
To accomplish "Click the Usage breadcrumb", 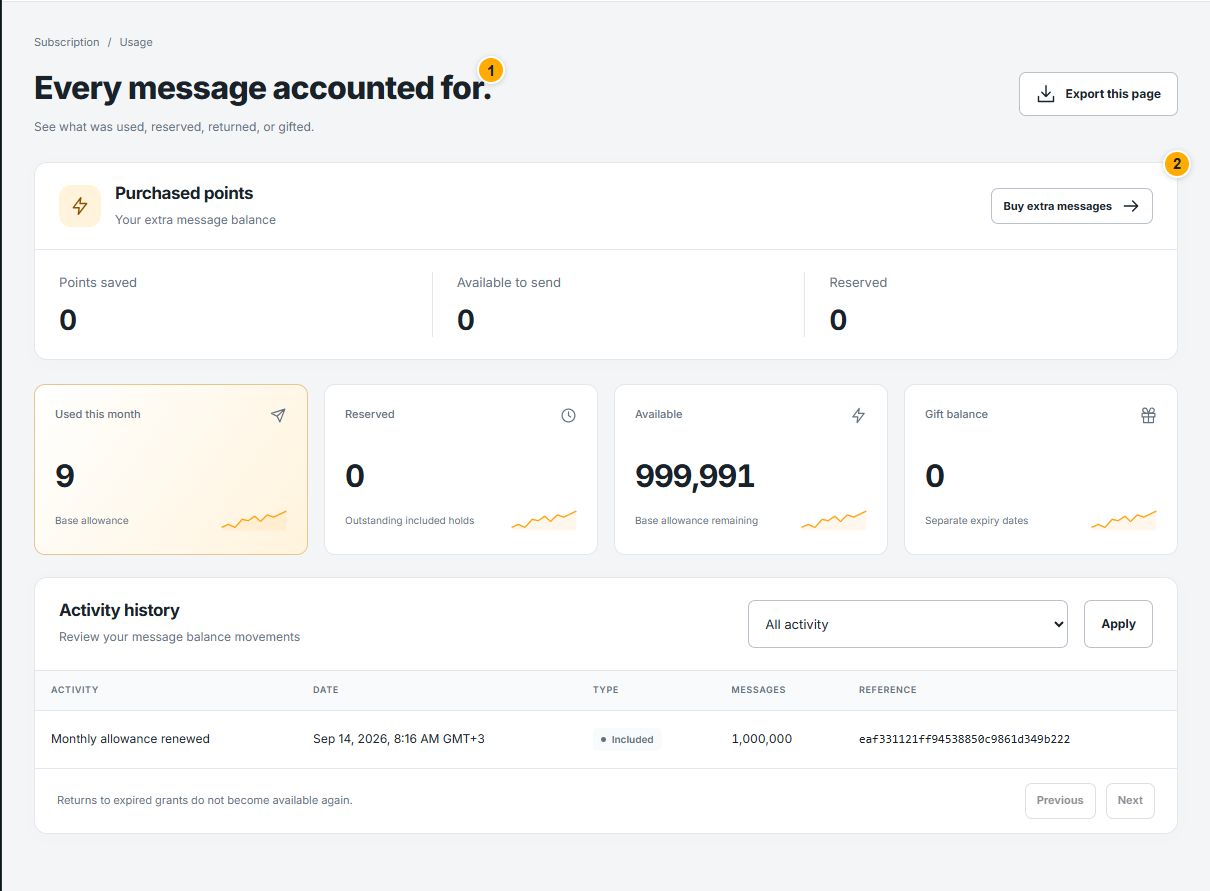I will pos(136,42).
